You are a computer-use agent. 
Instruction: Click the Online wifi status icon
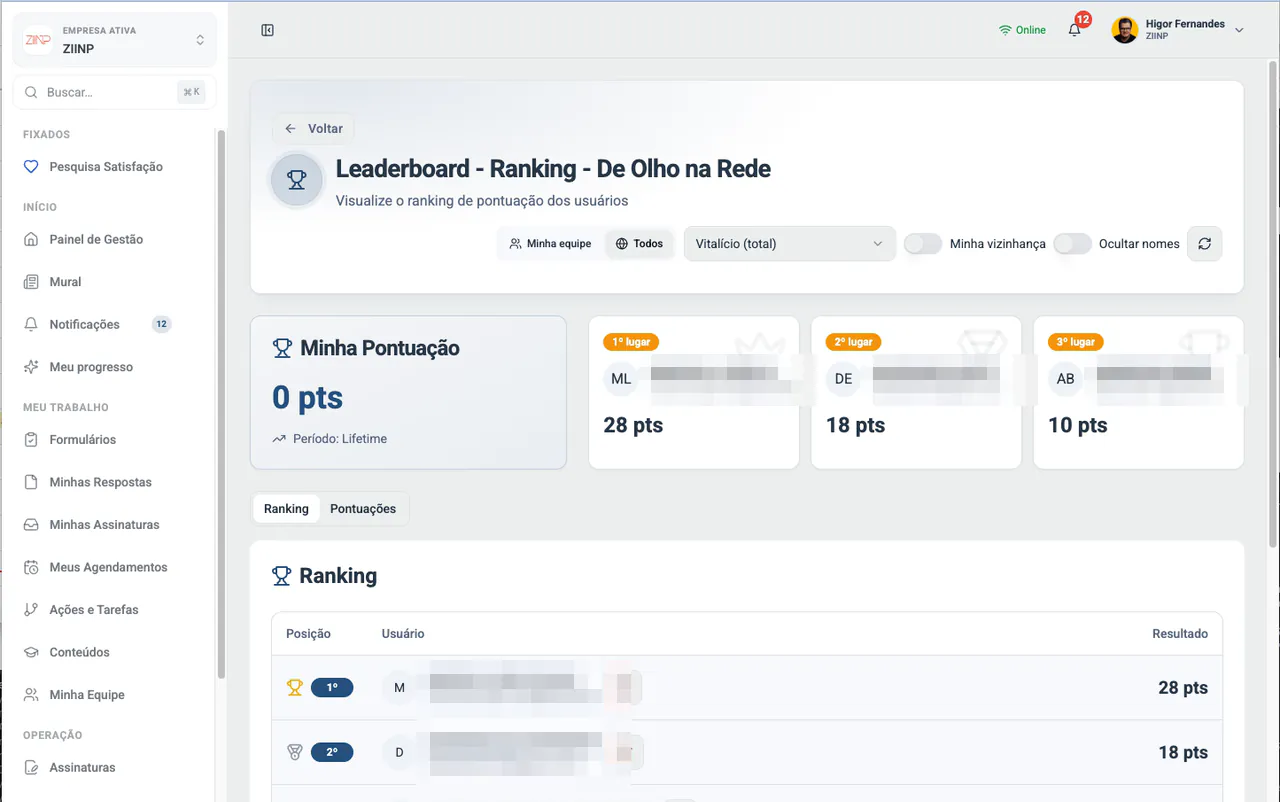click(1005, 30)
